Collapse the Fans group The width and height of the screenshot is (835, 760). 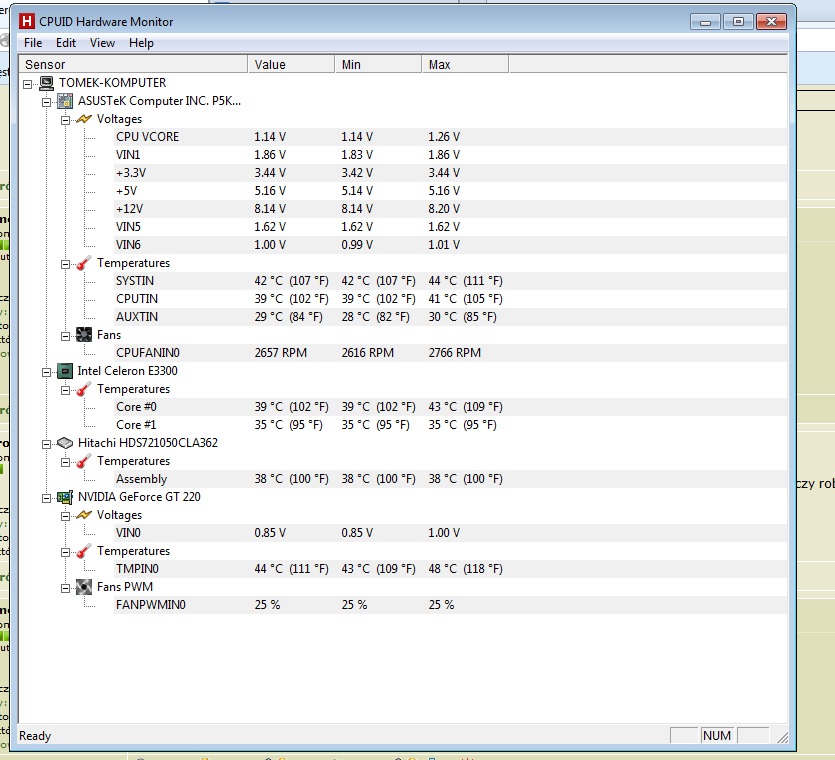pos(66,337)
